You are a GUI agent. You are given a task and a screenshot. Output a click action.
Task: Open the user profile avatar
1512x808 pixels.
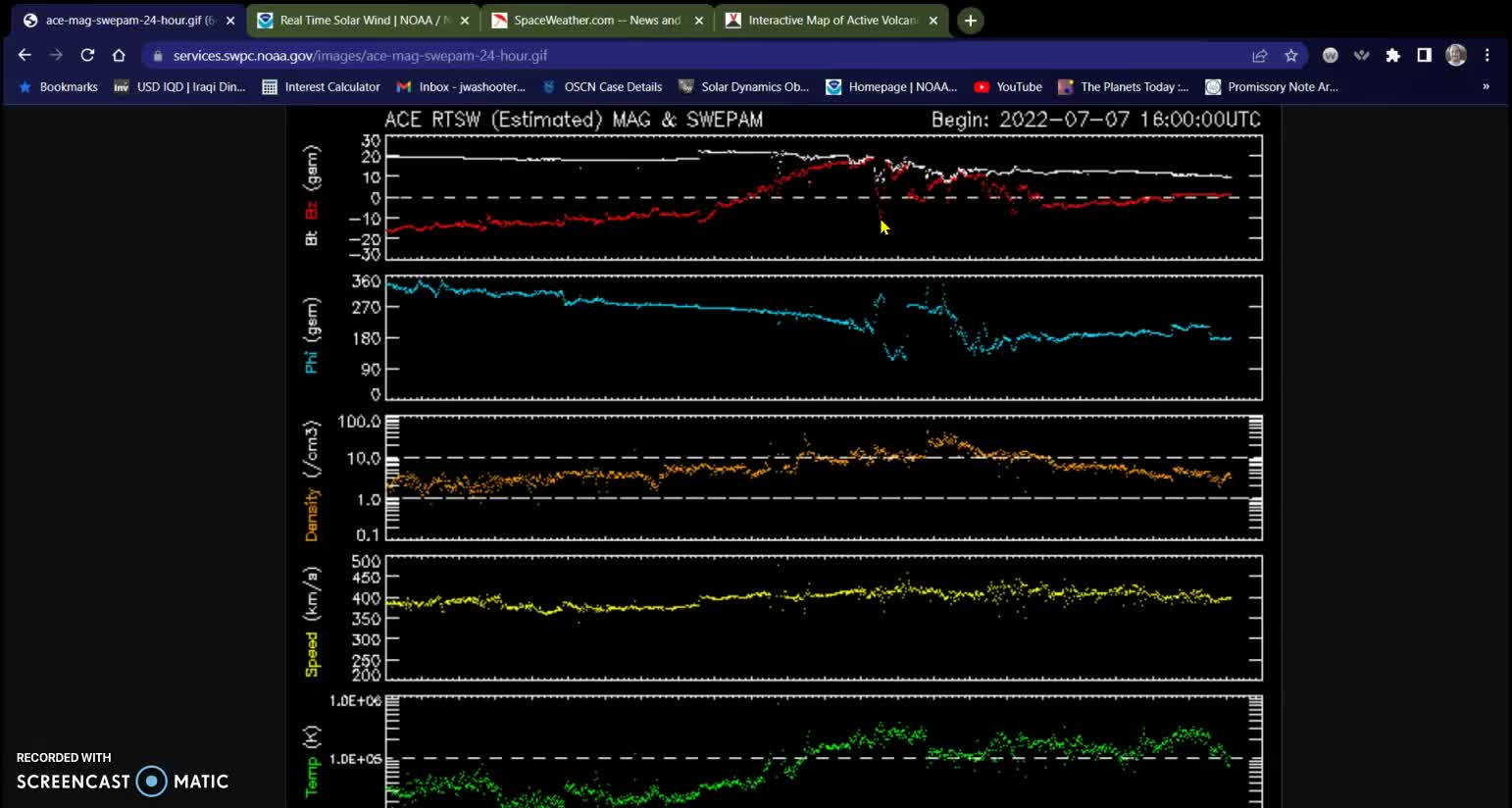[x=1456, y=56]
